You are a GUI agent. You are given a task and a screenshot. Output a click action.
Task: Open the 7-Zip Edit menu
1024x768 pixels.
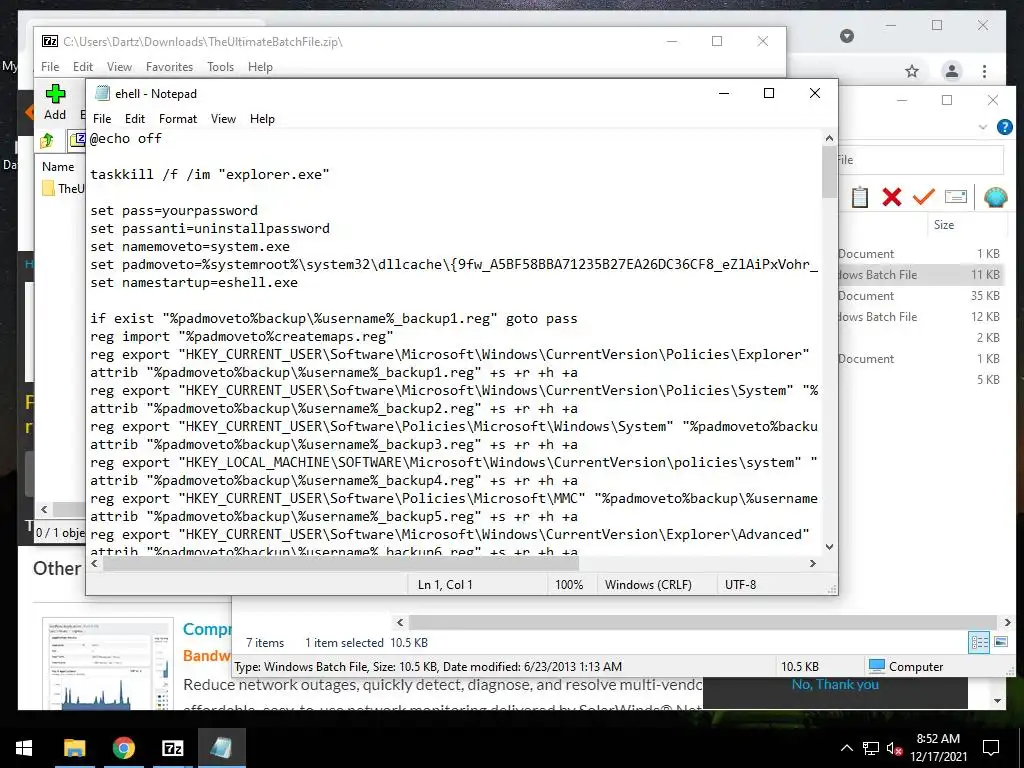click(82, 67)
